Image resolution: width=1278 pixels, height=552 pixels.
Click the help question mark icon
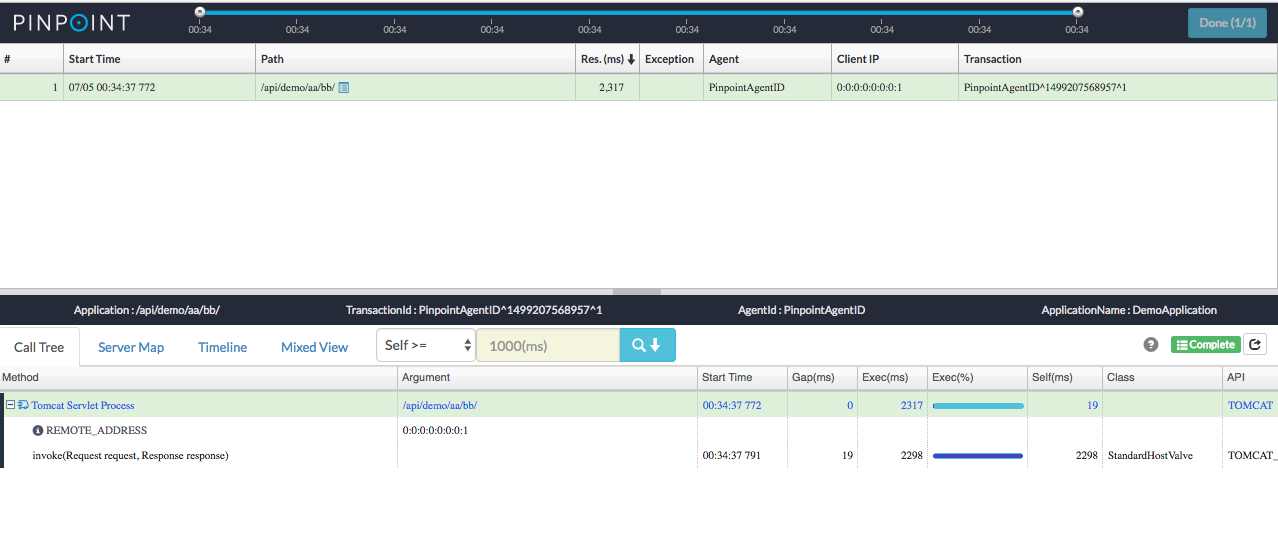pos(1151,344)
